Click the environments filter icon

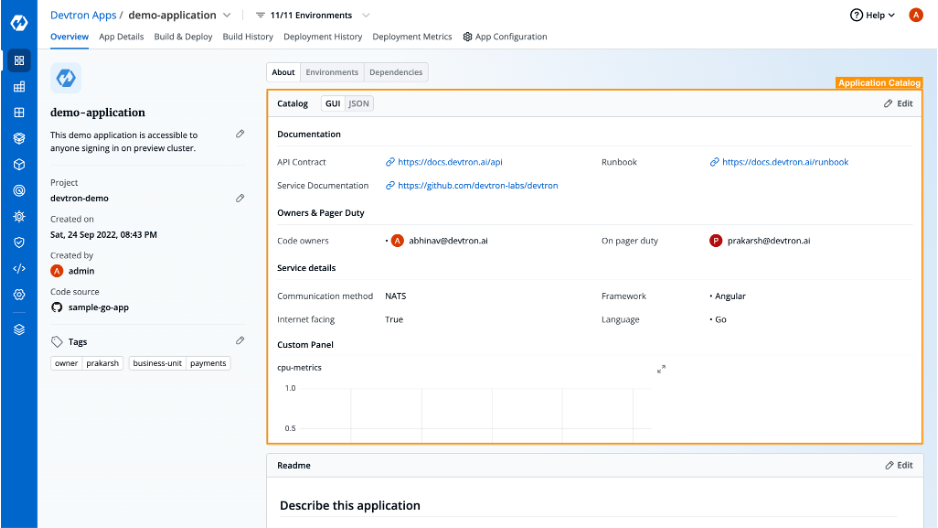(260, 15)
